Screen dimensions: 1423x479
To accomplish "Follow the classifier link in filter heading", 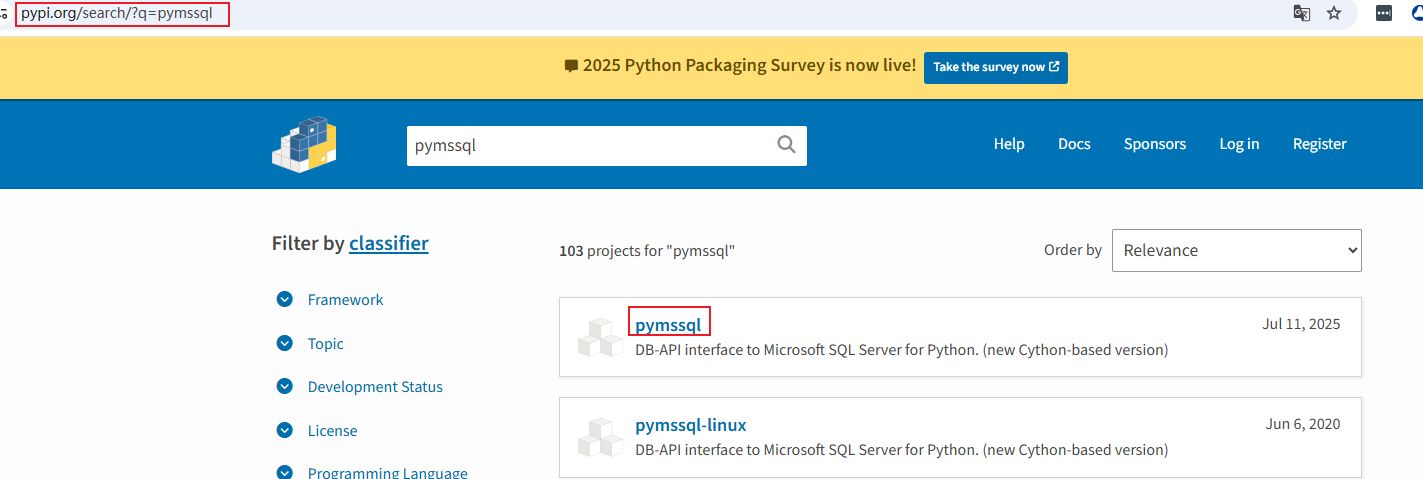I will (x=388, y=243).
